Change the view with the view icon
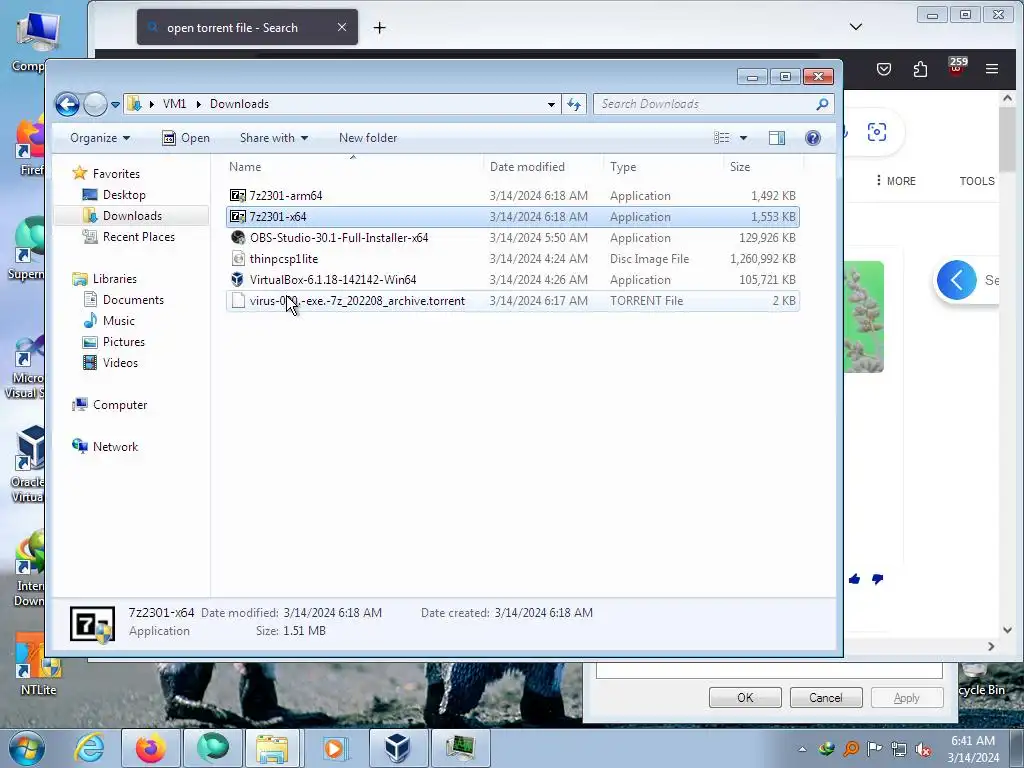 (722, 138)
